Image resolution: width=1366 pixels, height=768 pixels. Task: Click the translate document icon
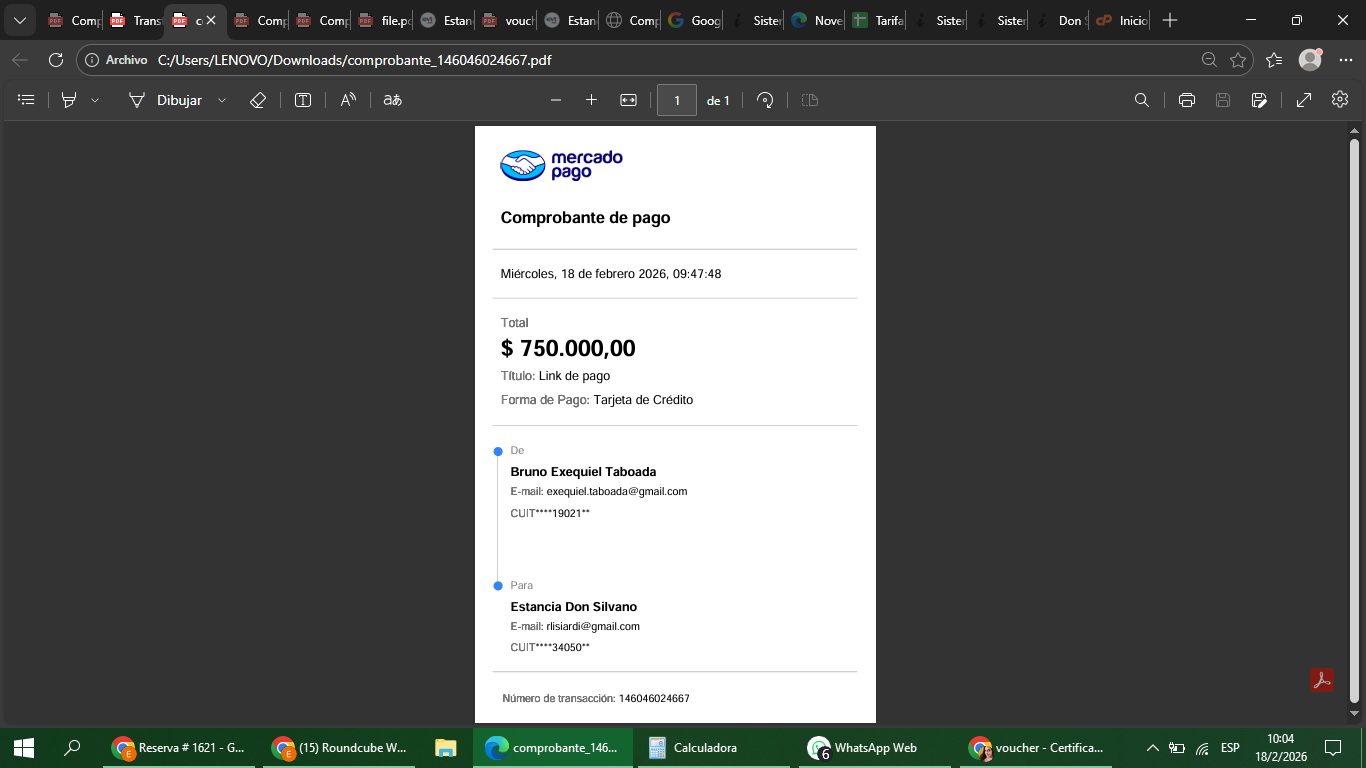[393, 100]
